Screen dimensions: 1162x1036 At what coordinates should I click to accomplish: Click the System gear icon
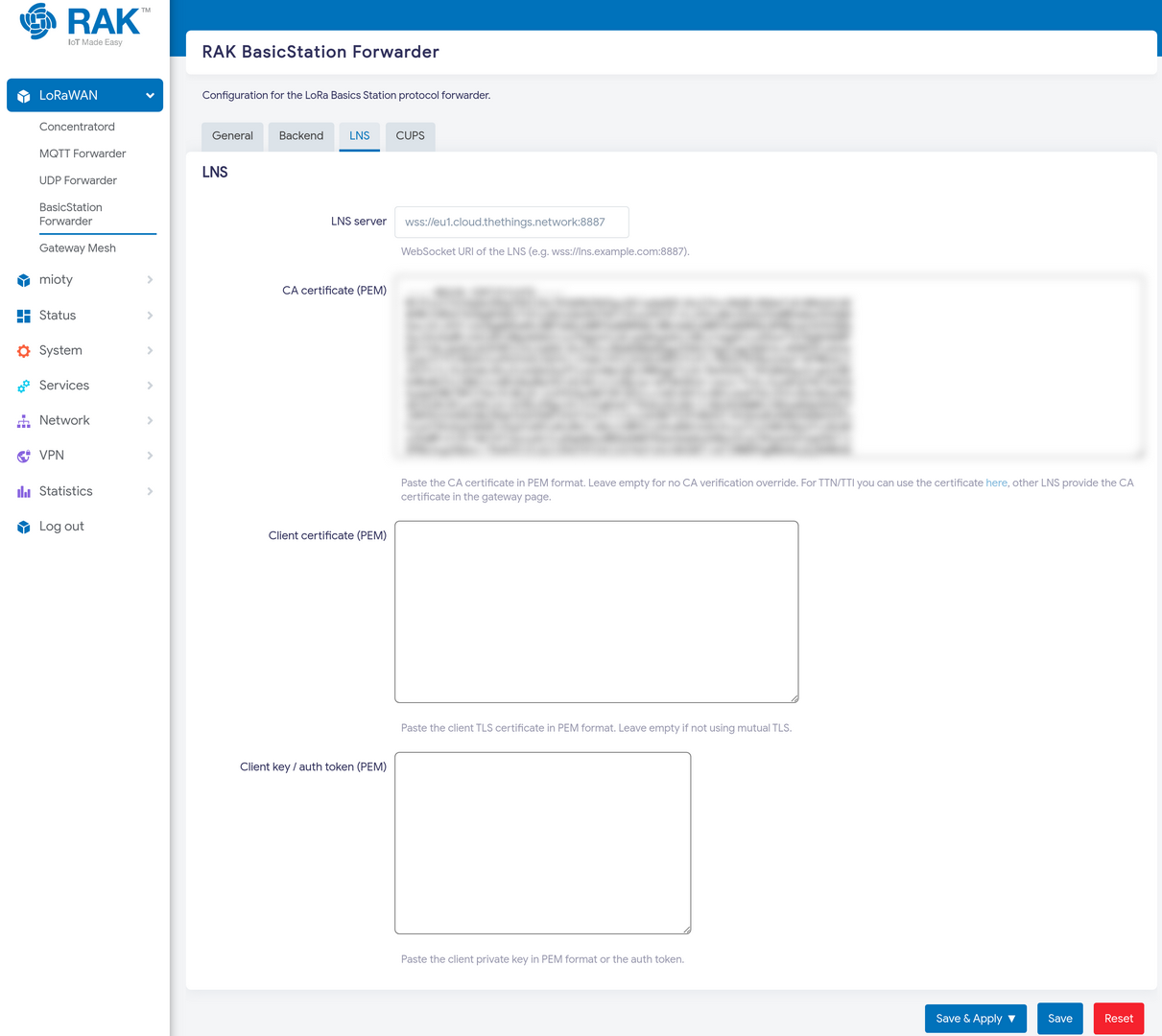tap(24, 351)
